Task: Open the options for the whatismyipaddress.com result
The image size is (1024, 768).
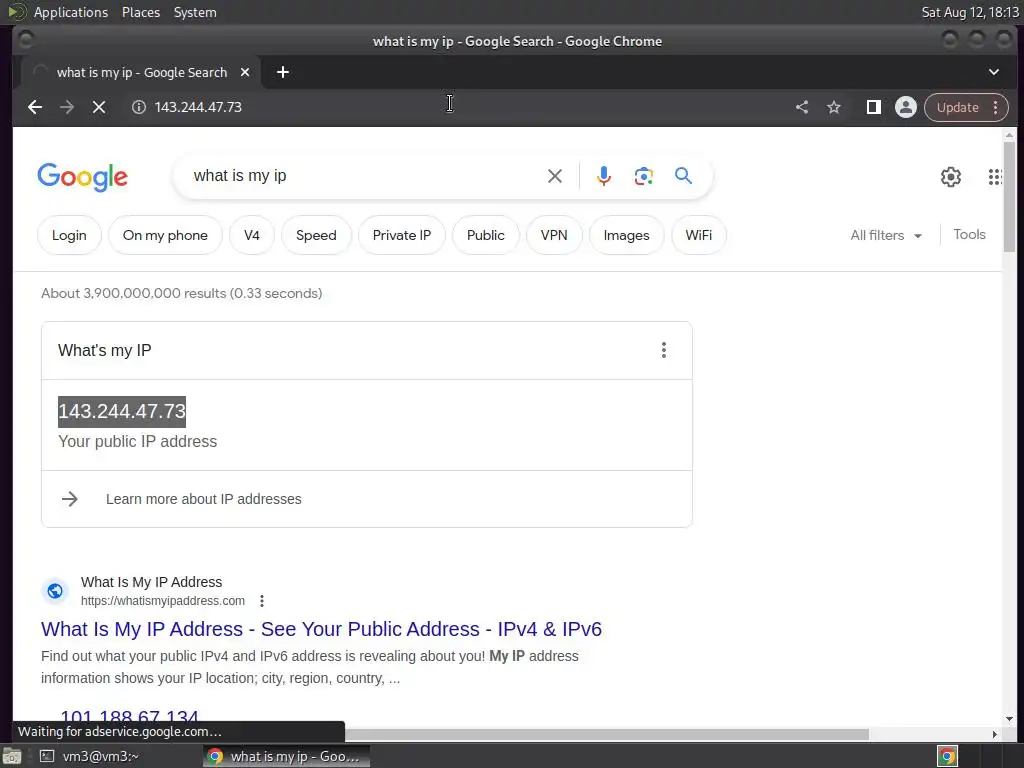Action: (262, 601)
